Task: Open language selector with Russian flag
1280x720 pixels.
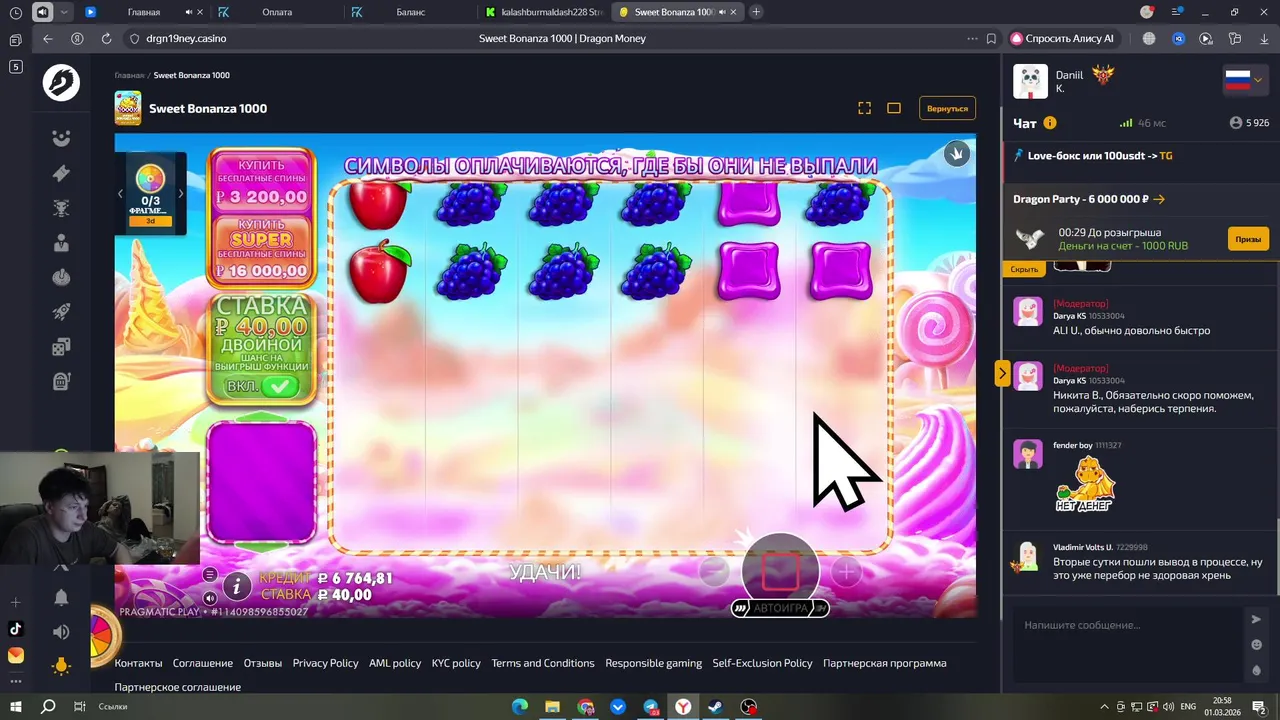Action: tap(1245, 80)
